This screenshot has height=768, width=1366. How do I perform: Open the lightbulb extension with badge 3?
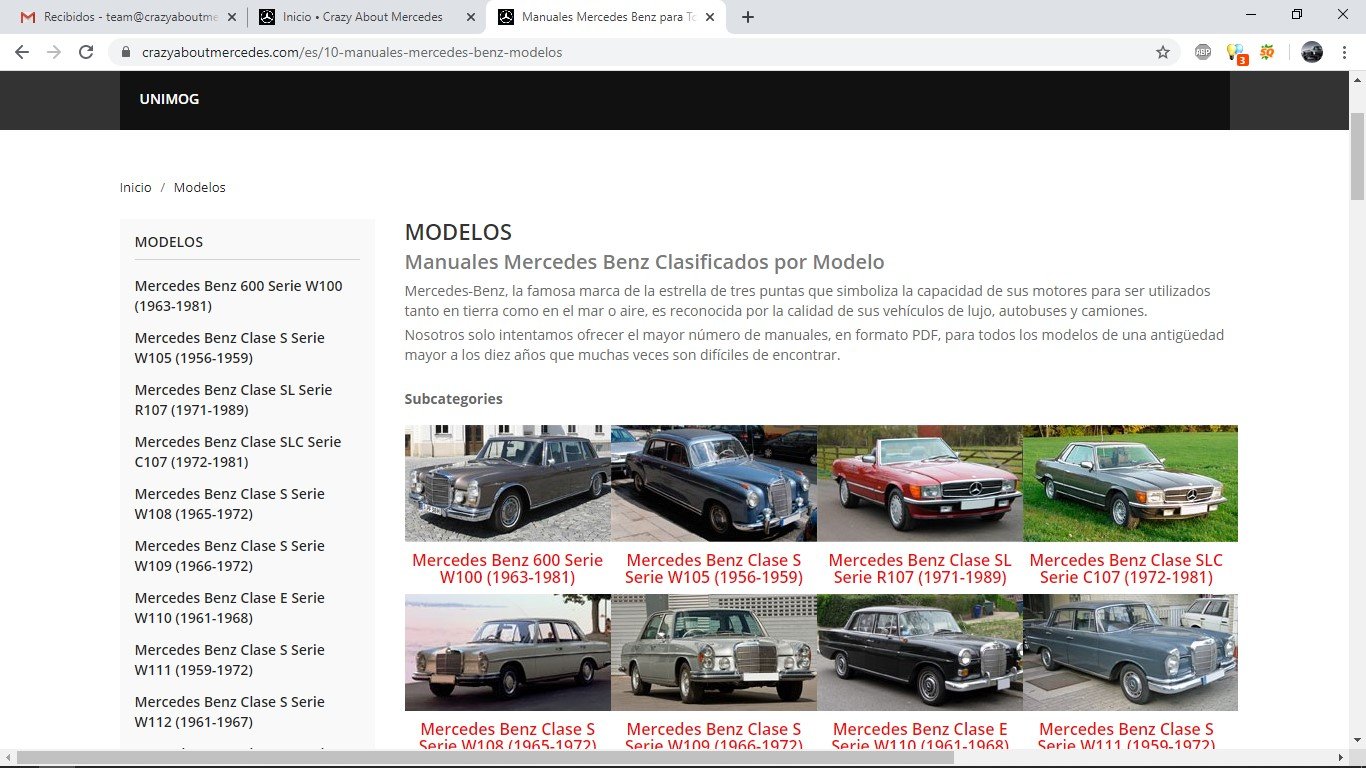(1236, 53)
